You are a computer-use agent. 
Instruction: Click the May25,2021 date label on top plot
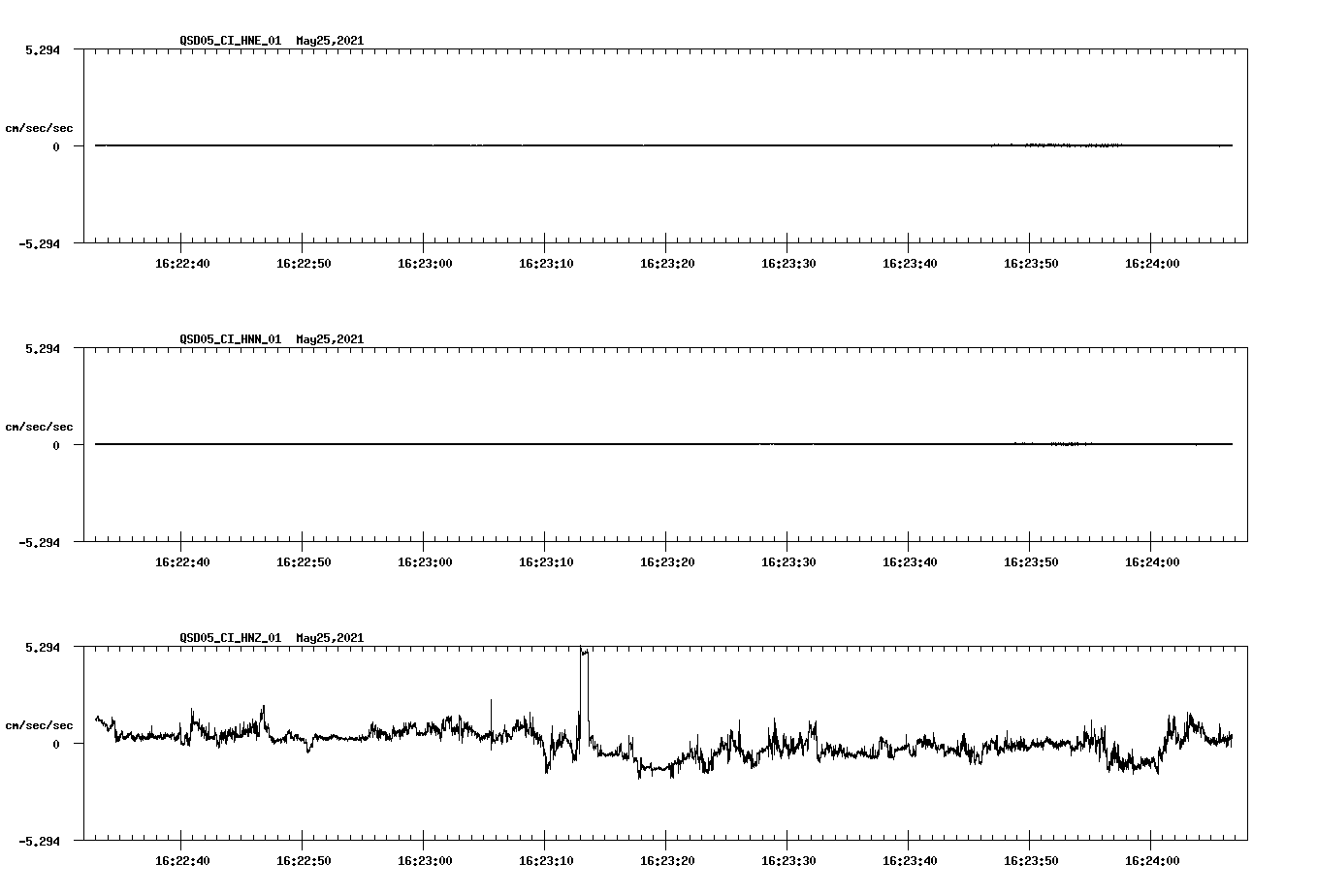tap(330, 42)
